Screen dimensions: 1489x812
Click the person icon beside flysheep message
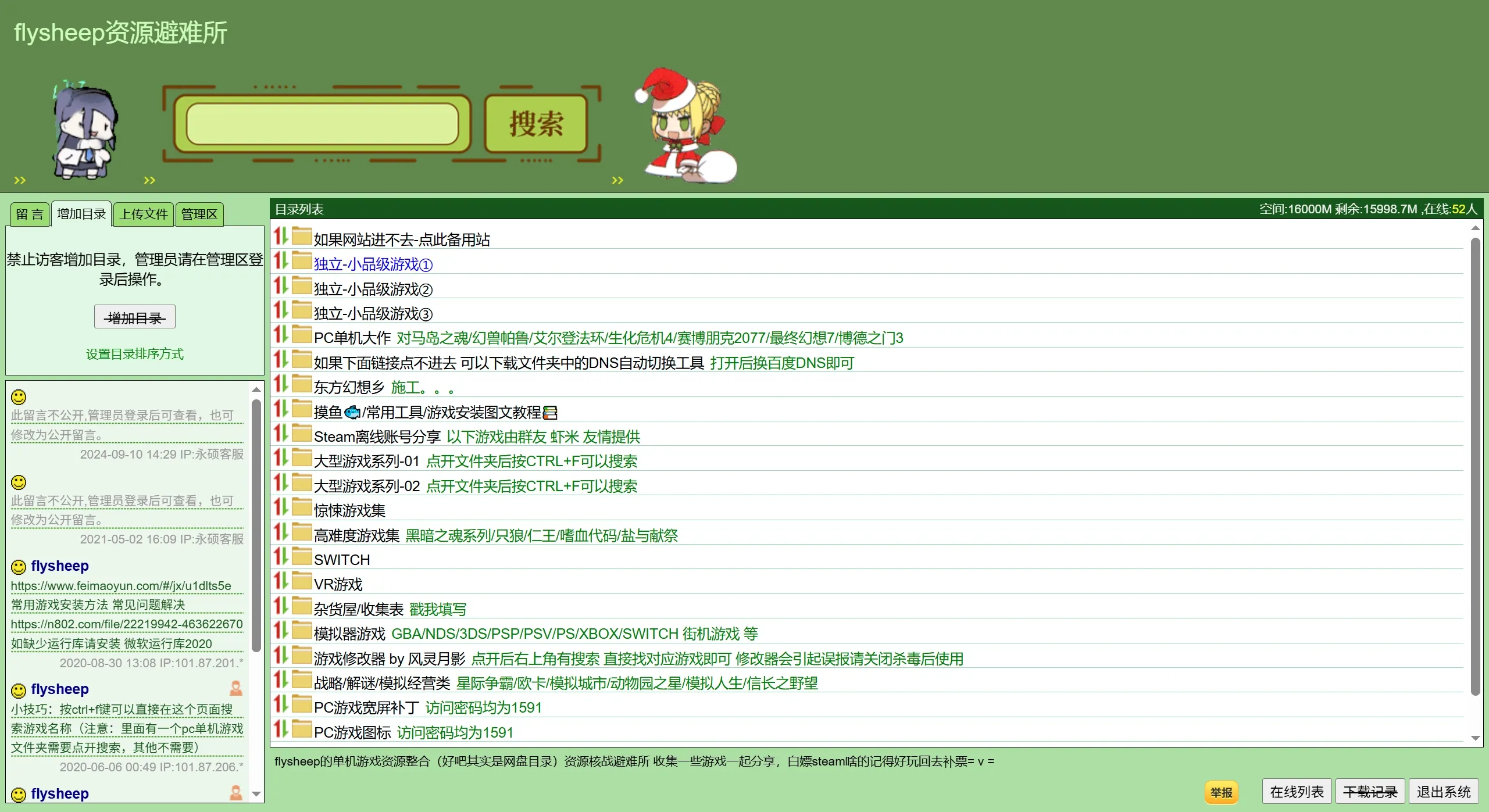[236, 689]
